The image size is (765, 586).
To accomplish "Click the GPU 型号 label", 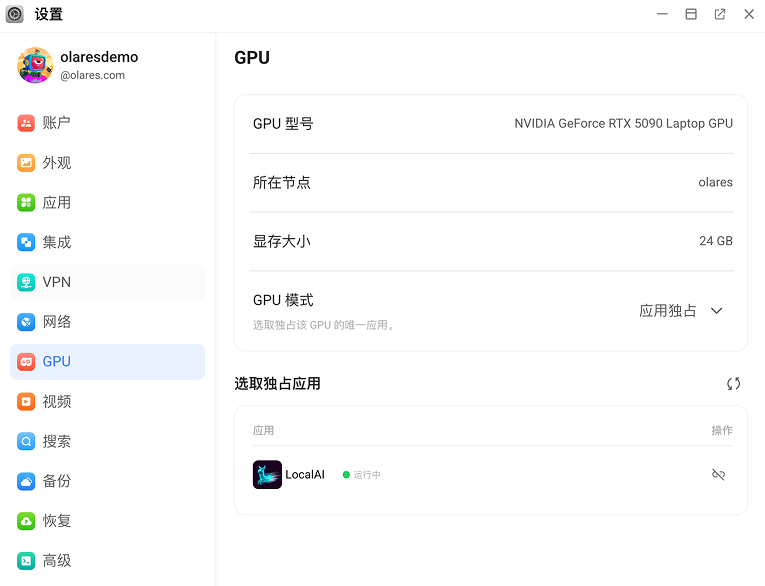I will 283,124.
